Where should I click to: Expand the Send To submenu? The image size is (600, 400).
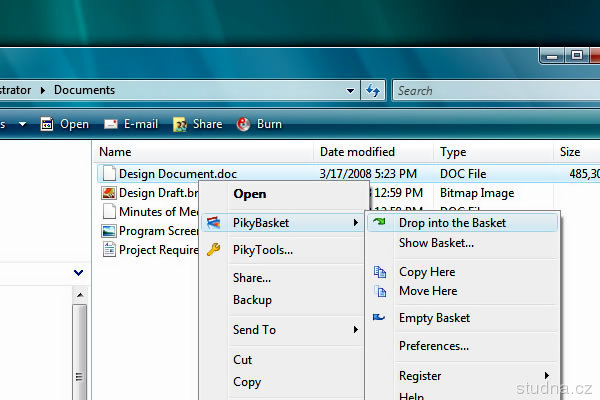pos(355,330)
